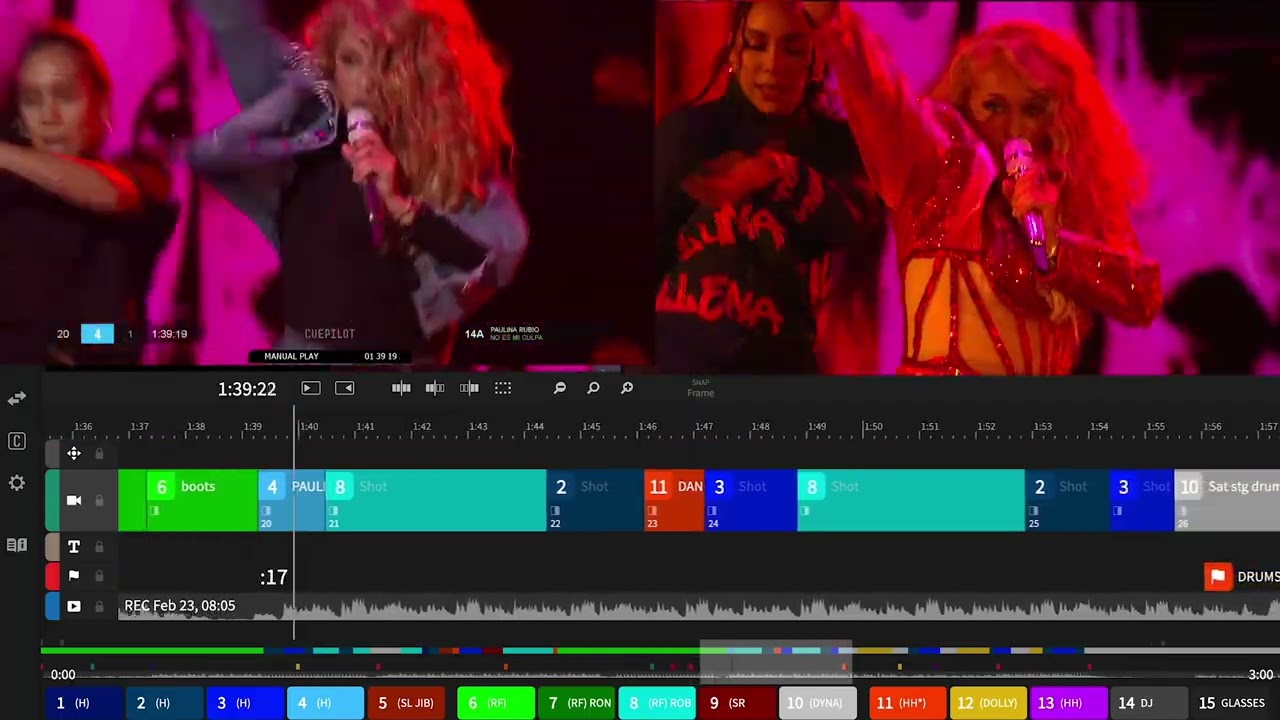Select the third split-clip tool icon

[469, 388]
